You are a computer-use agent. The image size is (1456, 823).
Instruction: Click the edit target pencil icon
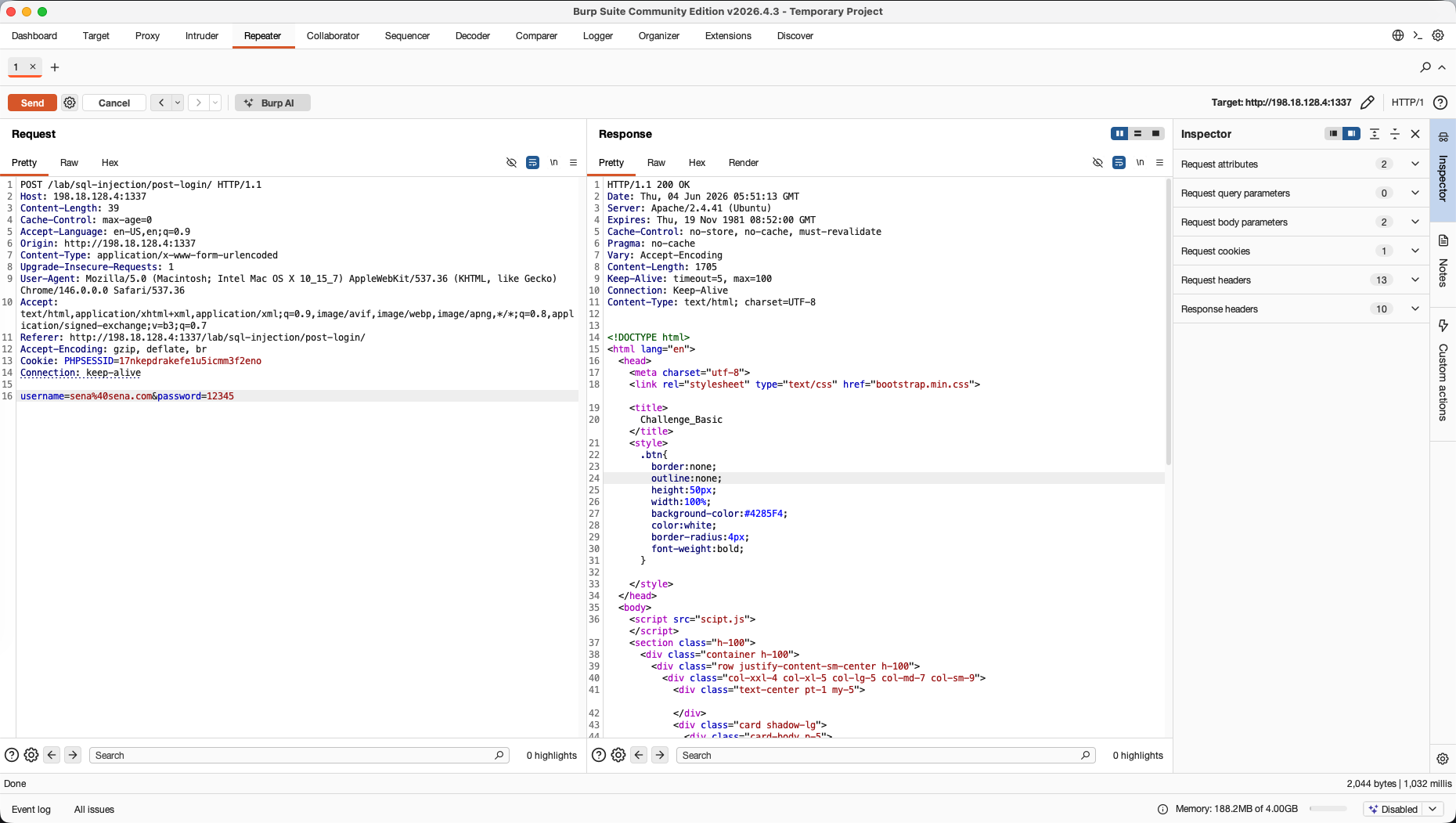coord(1368,103)
